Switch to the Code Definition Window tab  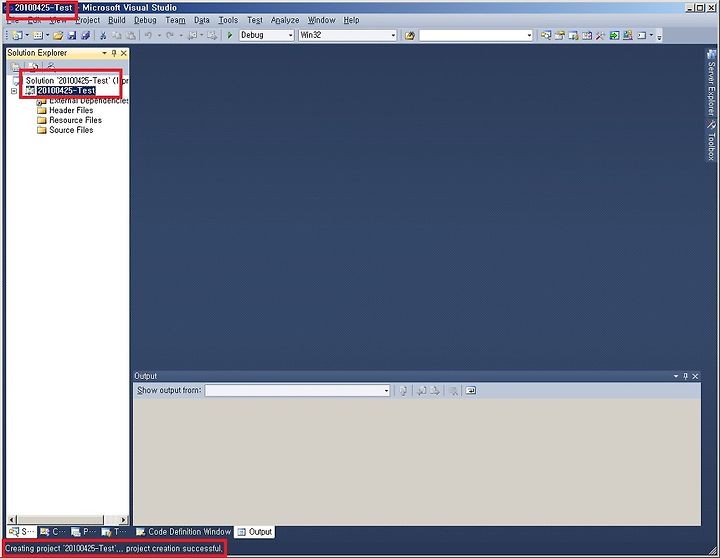coord(183,532)
